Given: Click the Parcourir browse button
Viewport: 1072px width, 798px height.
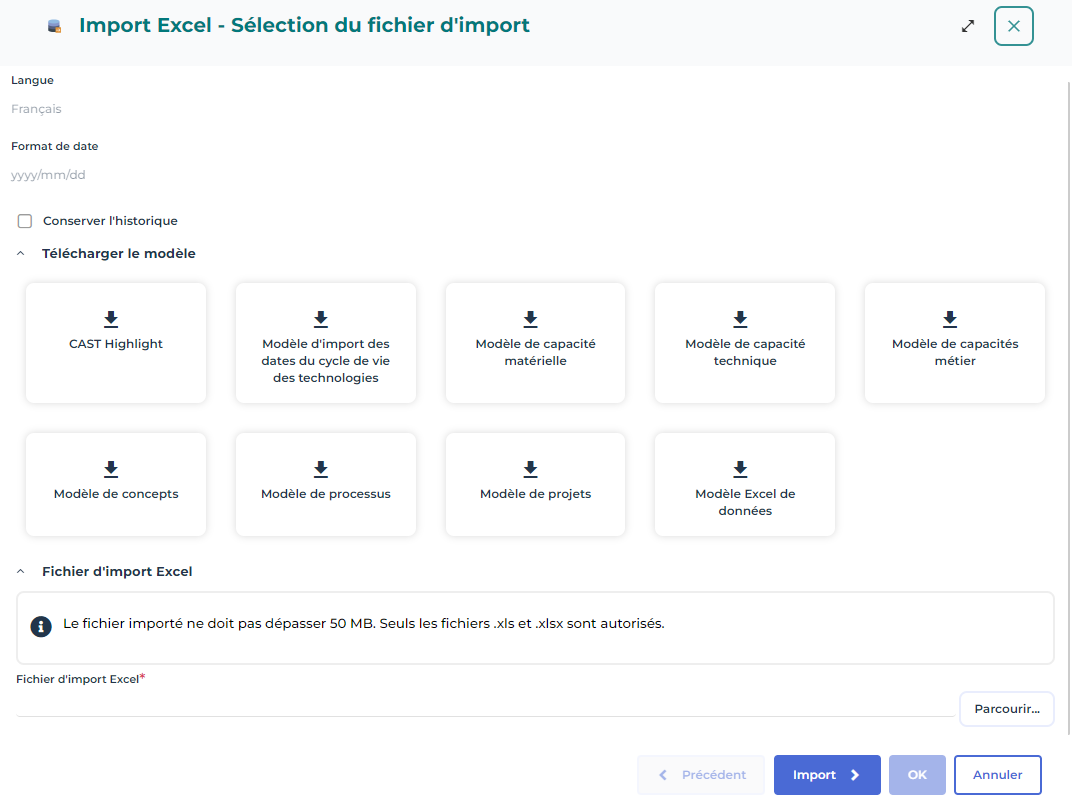Looking at the screenshot, I should point(1006,709).
